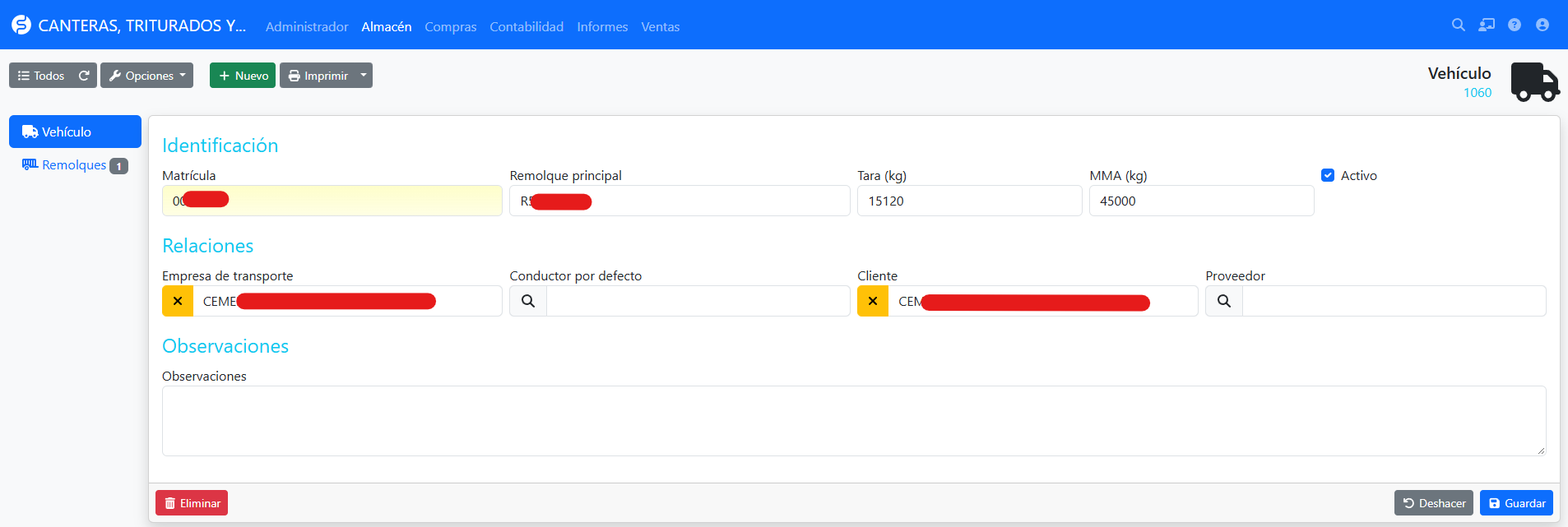Toggle the Activo checkbox

pos(1328,175)
